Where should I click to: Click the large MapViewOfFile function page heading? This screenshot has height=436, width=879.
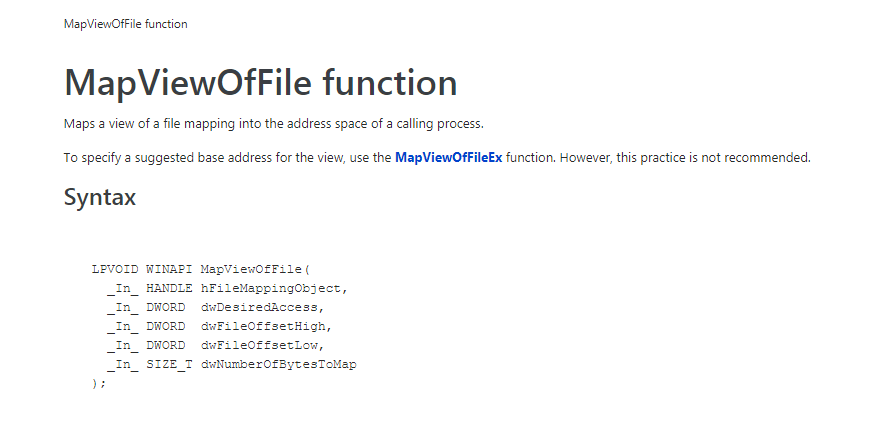coord(261,83)
